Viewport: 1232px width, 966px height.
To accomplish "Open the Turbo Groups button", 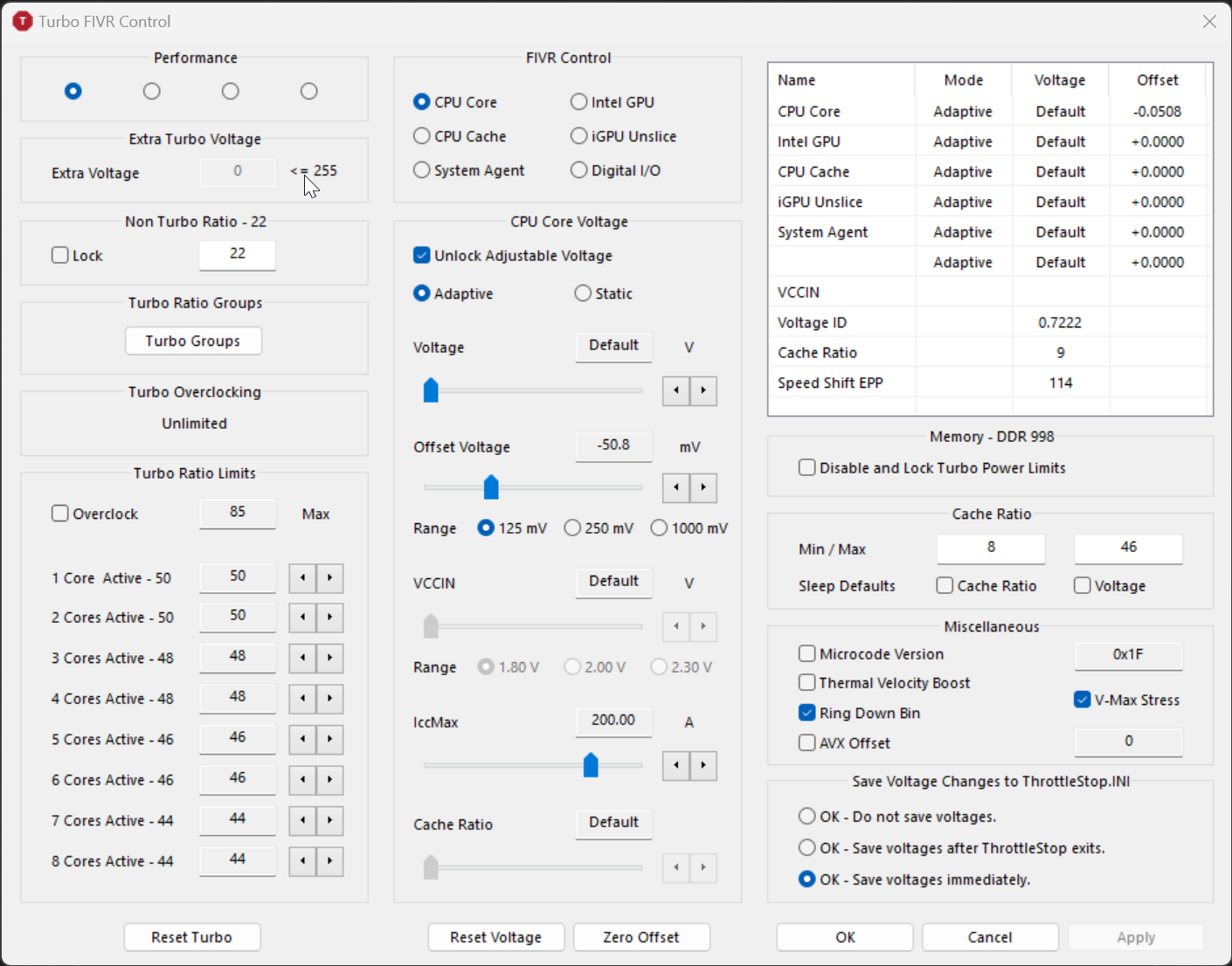I will coord(193,341).
